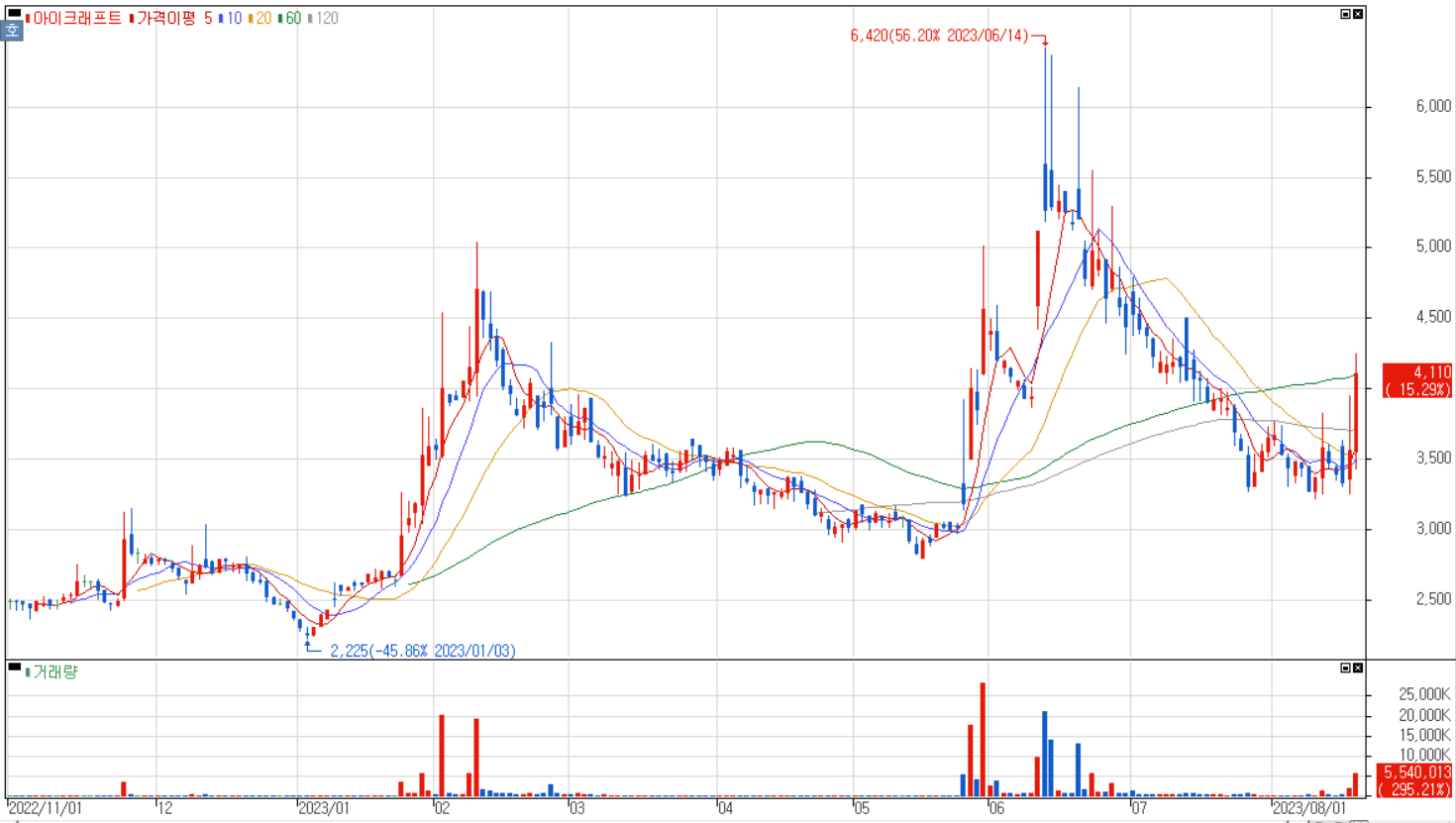Image resolution: width=1456 pixels, height=823 pixels.
Task: Click the 03 month label on date axis
Action: 576,808
